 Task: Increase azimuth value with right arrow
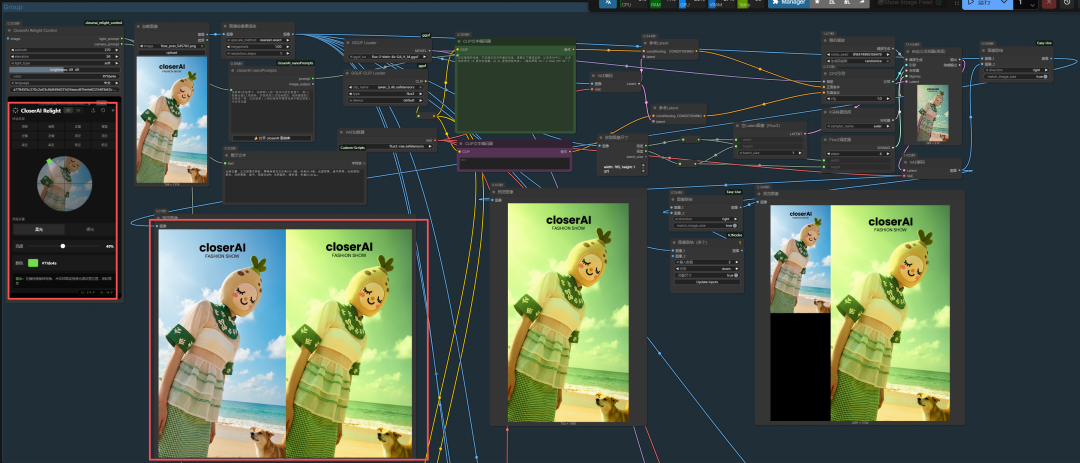(117, 50)
